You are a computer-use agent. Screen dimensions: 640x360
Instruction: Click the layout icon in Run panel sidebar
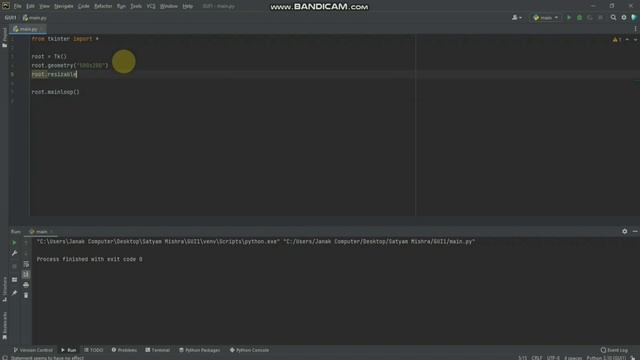[14, 280]
